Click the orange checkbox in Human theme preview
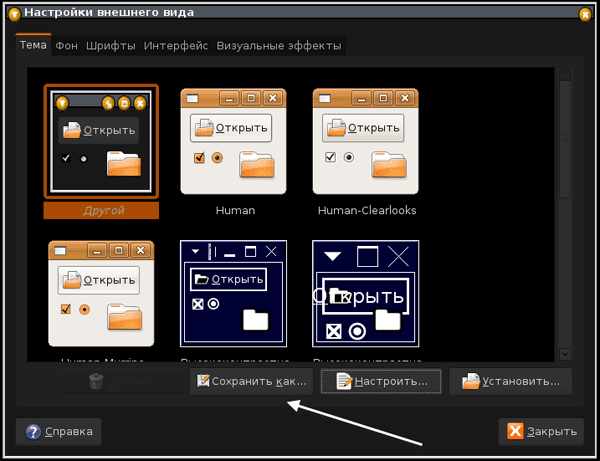This screenshot has width=600, height=461. coord(199,158)
